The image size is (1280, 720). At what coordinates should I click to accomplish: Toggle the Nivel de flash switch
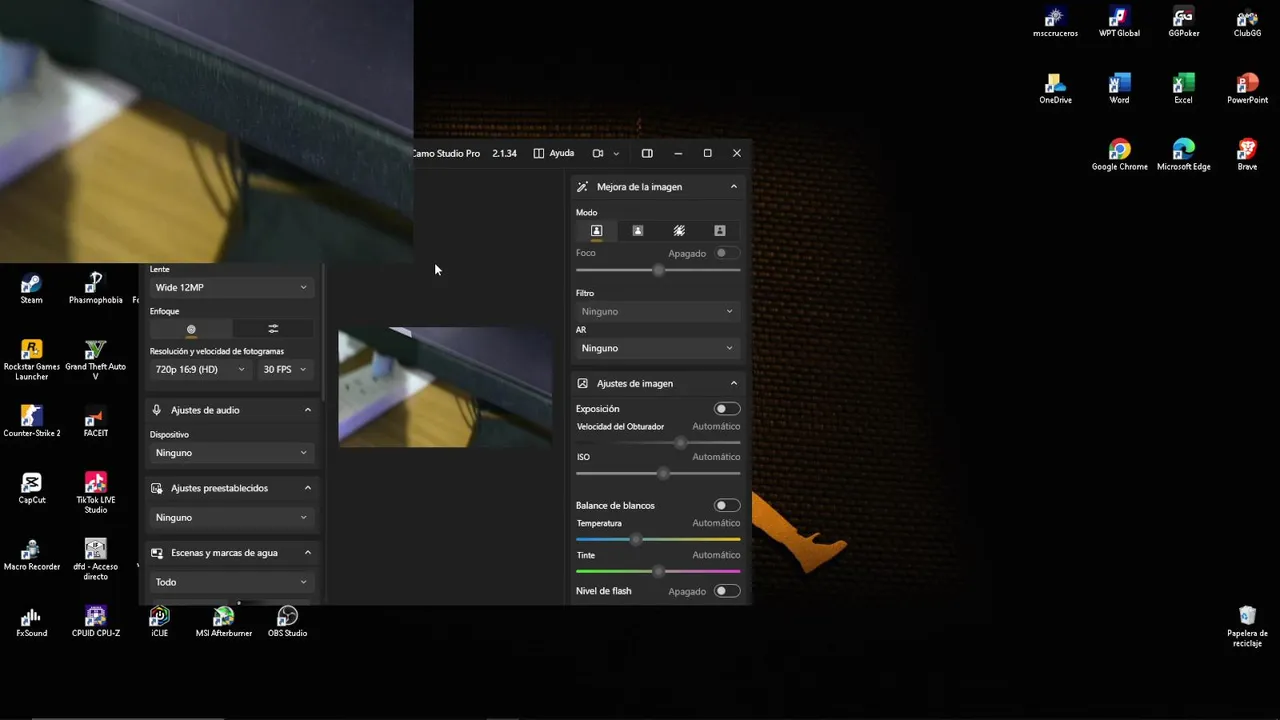click(x=727, y=591)
